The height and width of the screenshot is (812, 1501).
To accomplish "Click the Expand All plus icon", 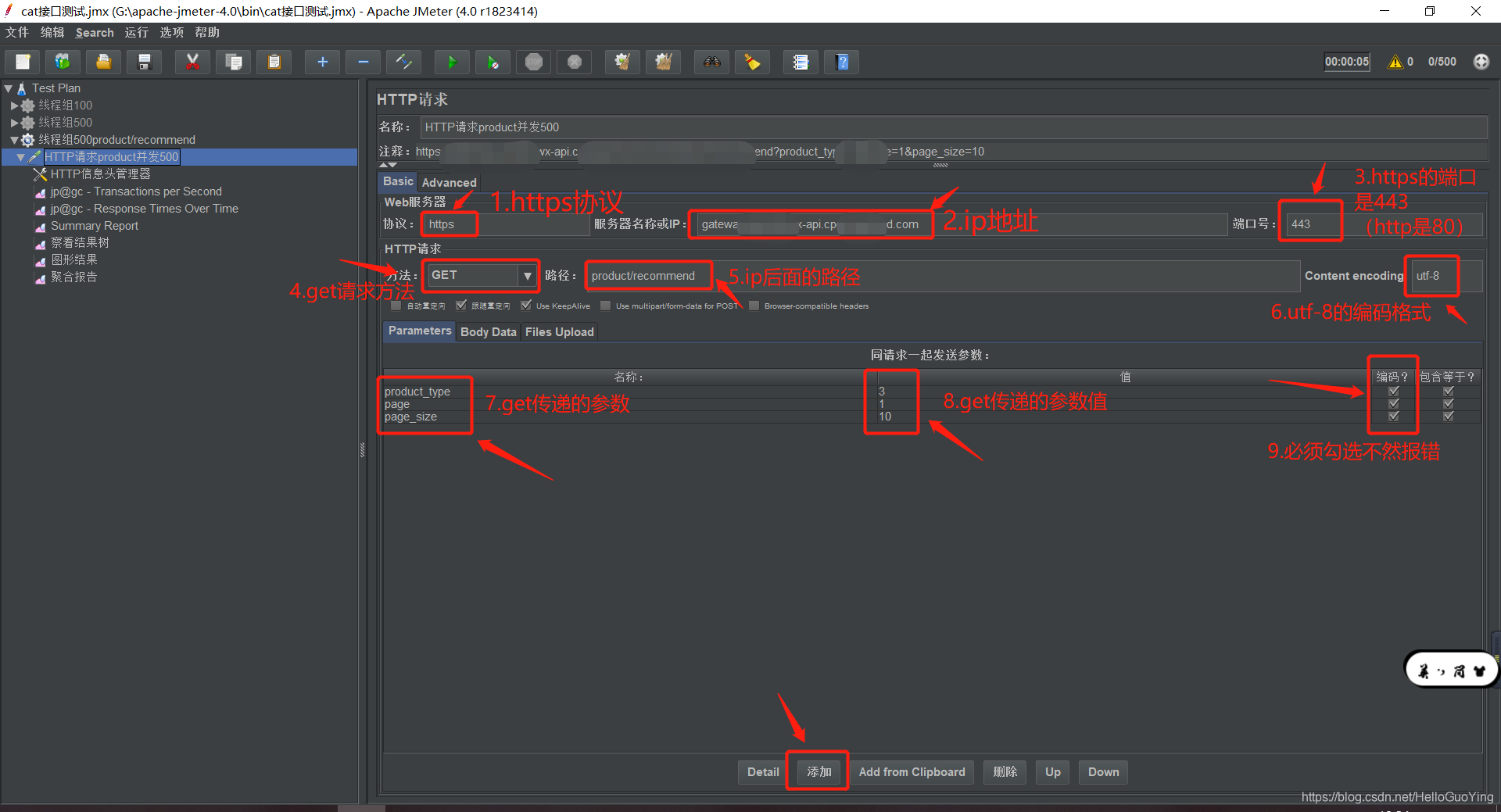I will pos(322,62).
